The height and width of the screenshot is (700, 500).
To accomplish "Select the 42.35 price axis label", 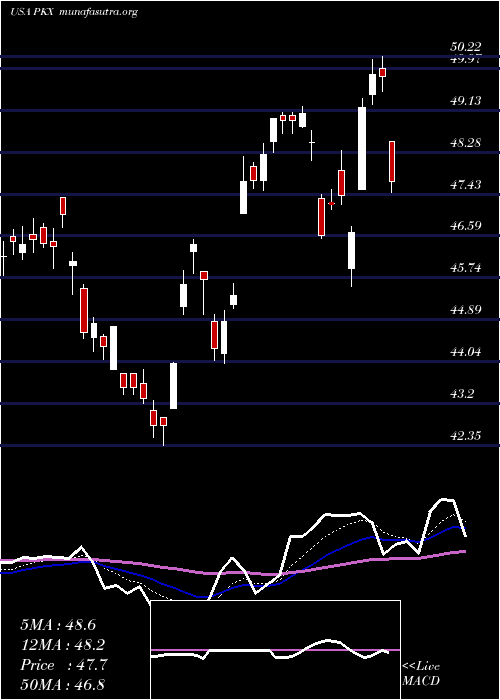I will tap(465, 435).
